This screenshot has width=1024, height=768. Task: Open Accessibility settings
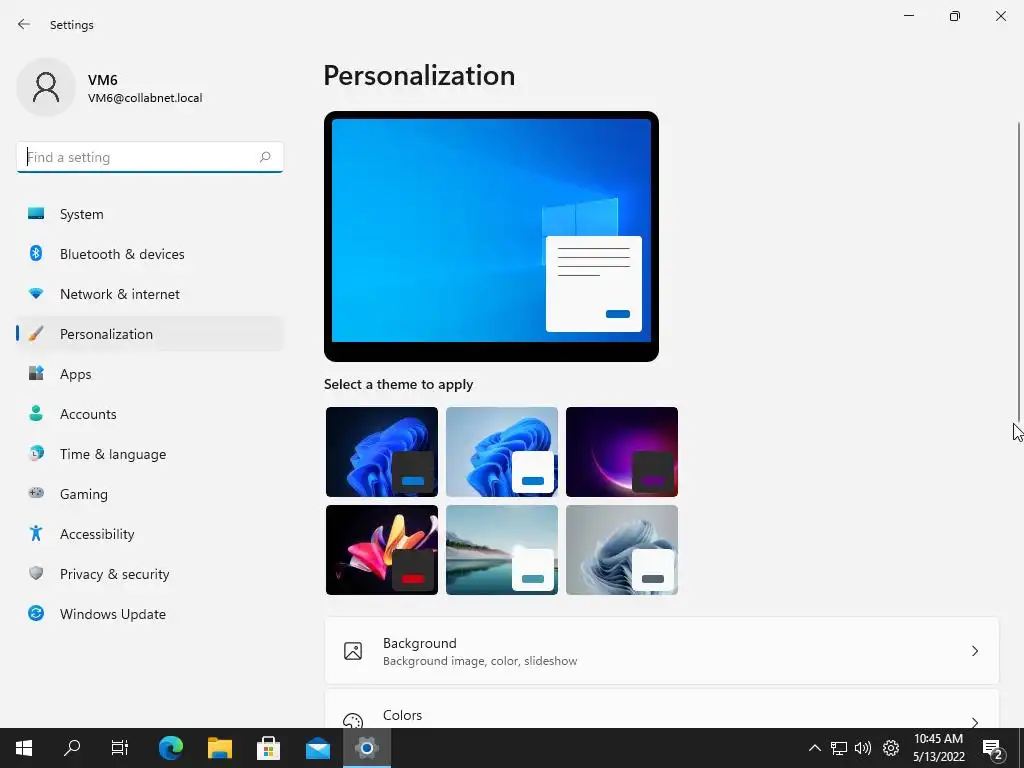coord(150,534)
